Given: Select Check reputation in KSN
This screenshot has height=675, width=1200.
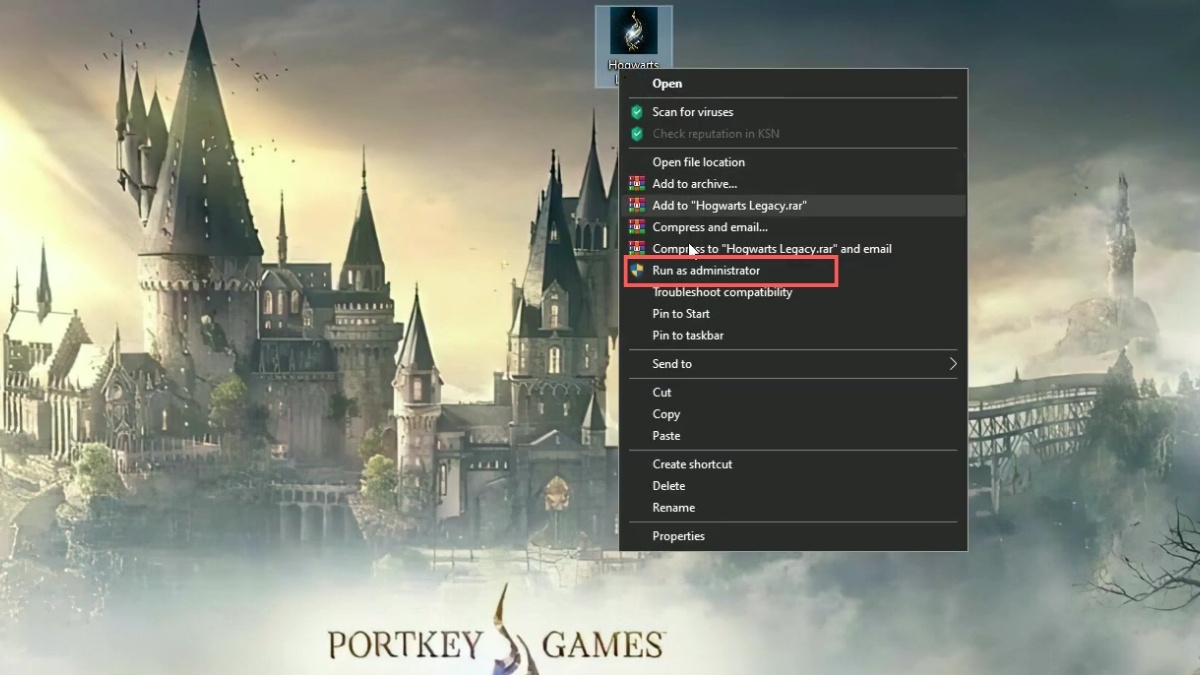Looking at the screenshot, I should click(716, 134).
